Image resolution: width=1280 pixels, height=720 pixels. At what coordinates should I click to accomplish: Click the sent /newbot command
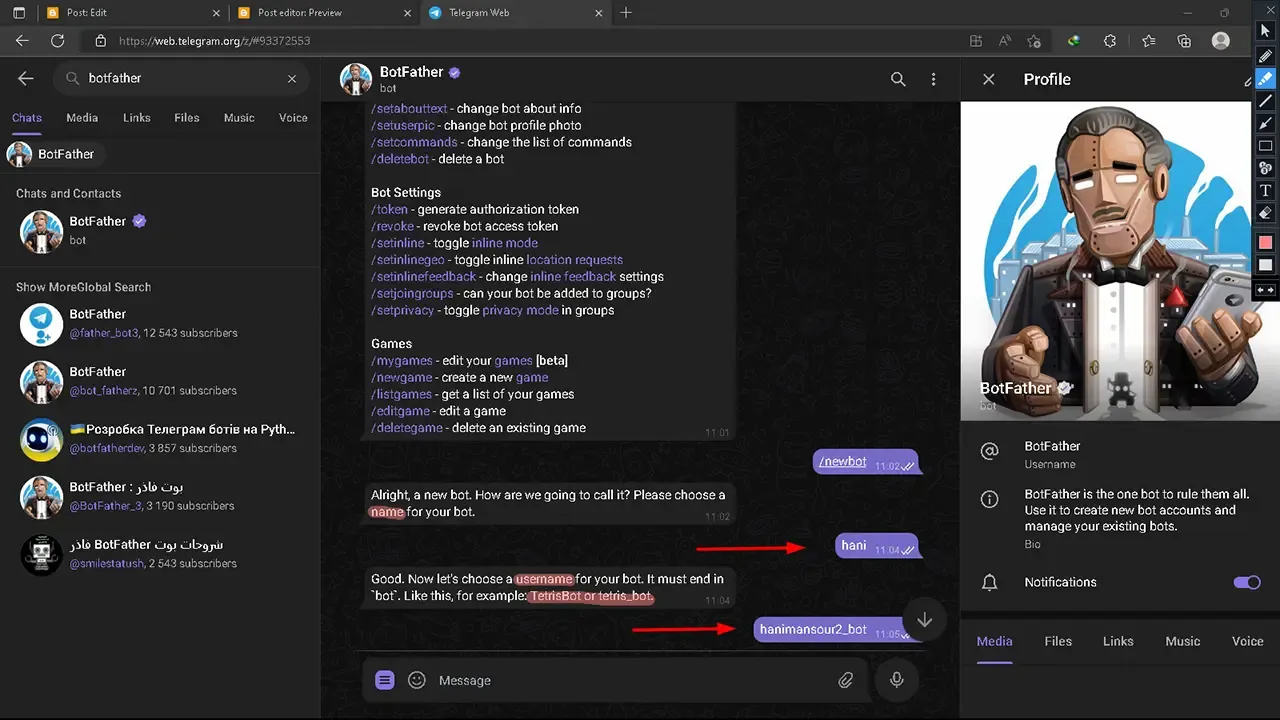(843, 461)
